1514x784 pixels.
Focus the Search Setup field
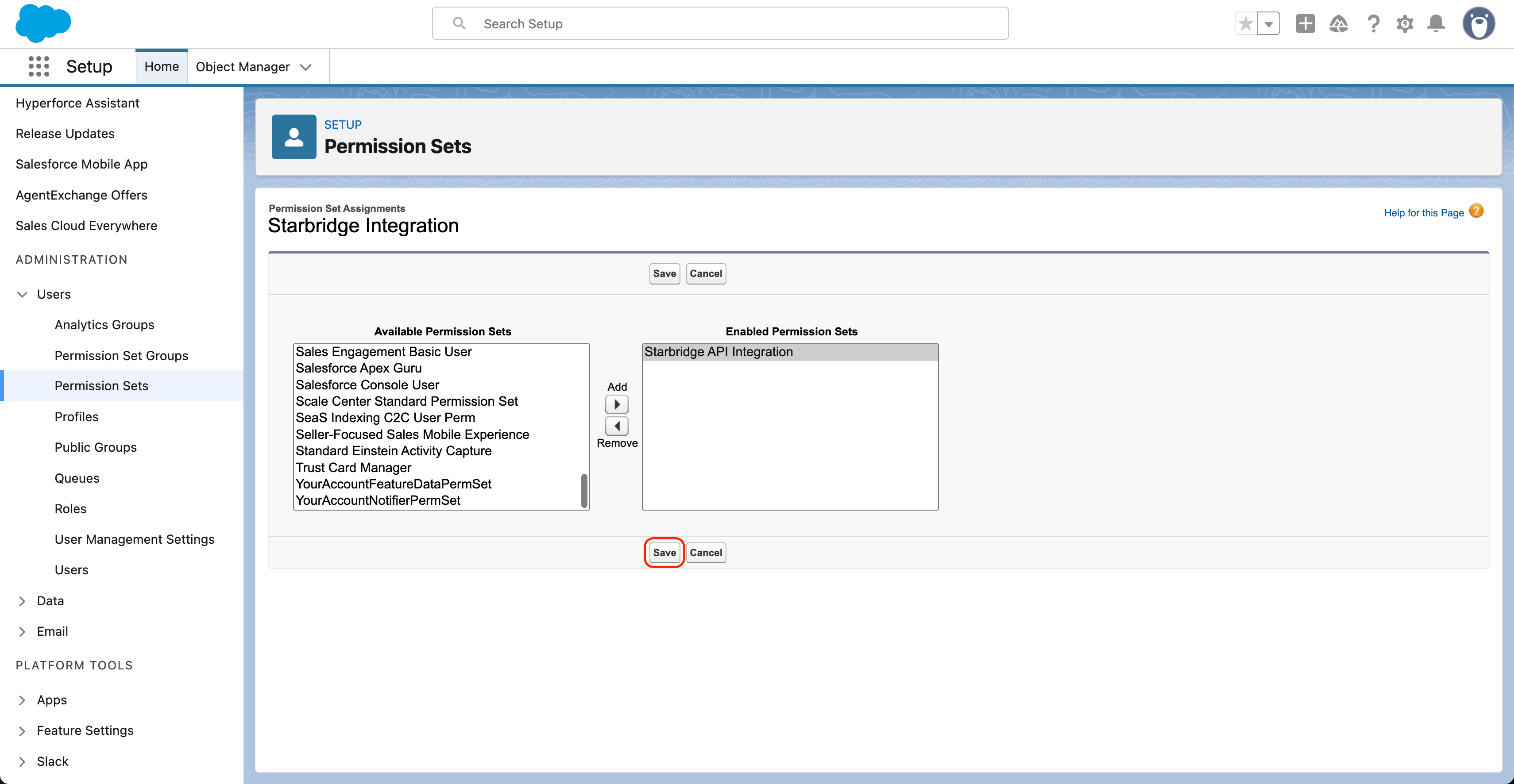click(x=720, y=23)
